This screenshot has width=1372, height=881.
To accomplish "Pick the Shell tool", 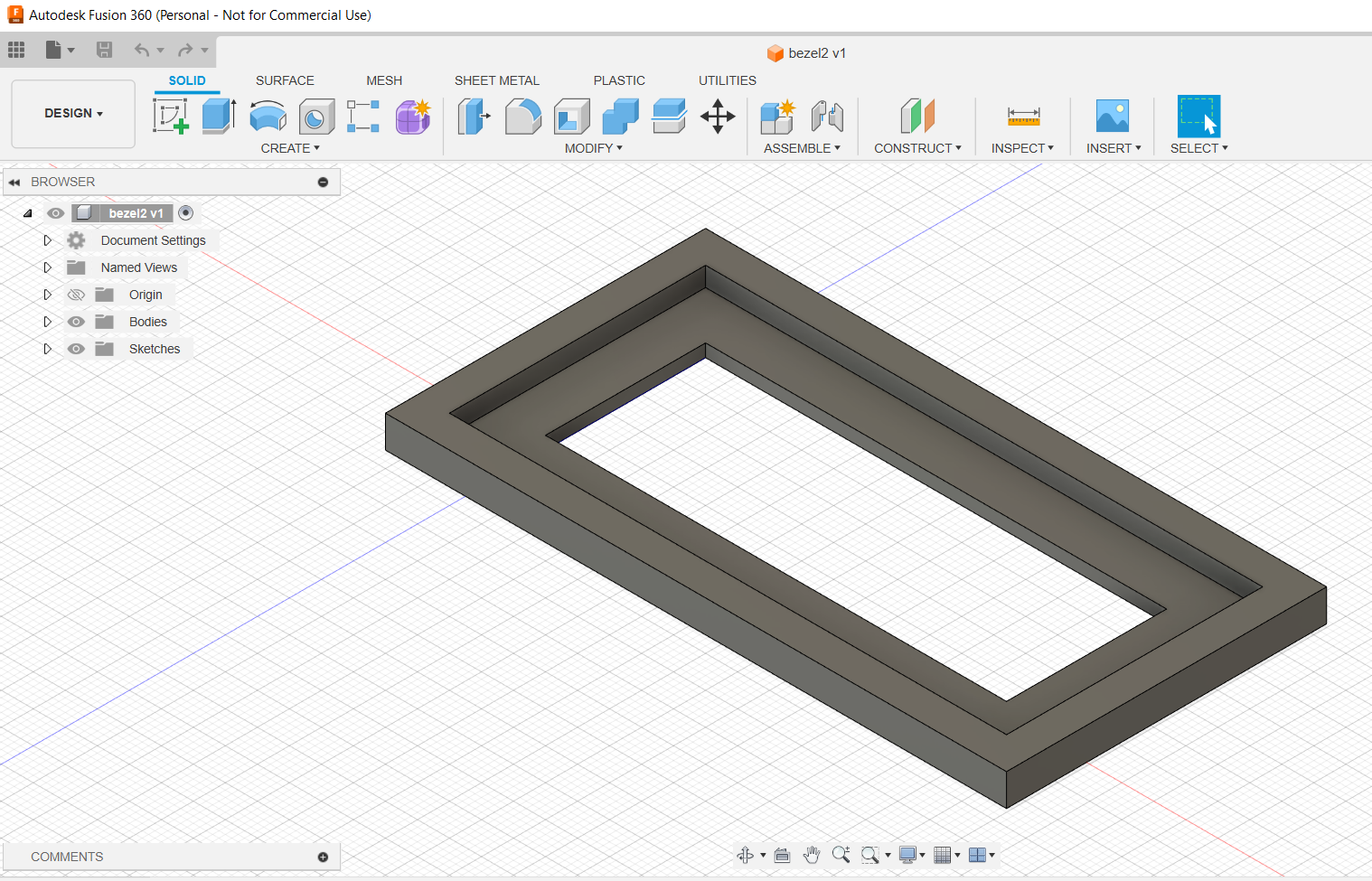I will [x=571, y=117].
